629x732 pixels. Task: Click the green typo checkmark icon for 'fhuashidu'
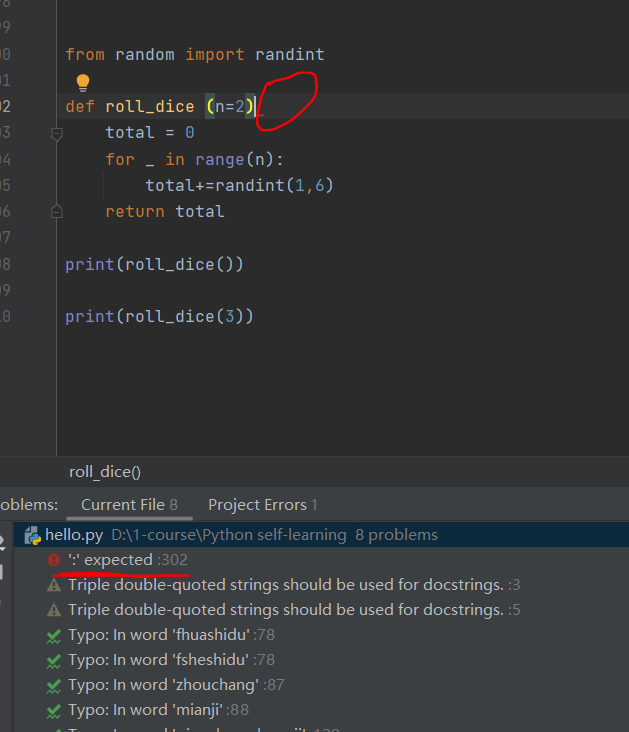coord(54,636)
